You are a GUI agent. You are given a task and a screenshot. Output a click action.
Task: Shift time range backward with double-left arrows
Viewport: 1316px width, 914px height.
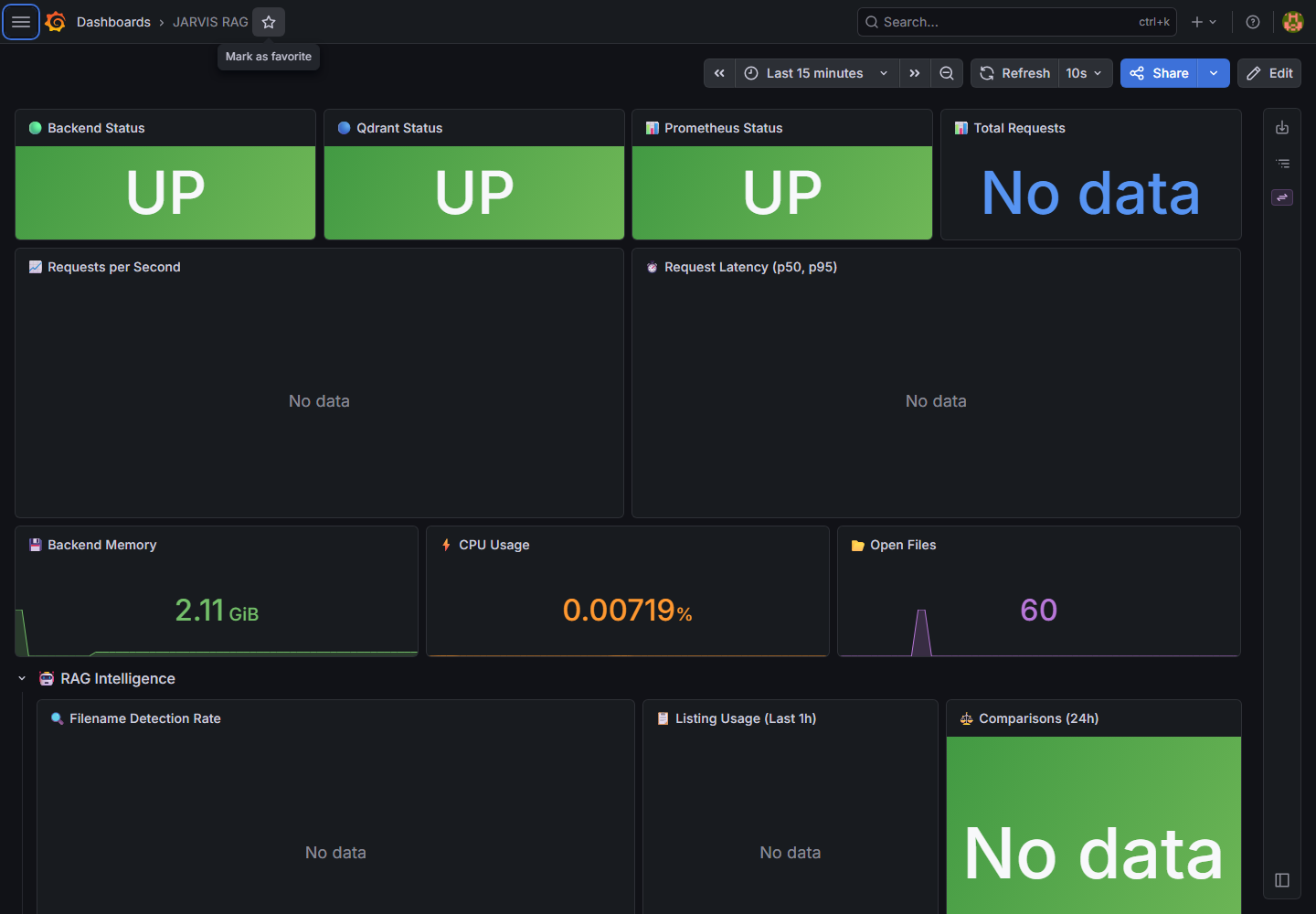[719, 73]
